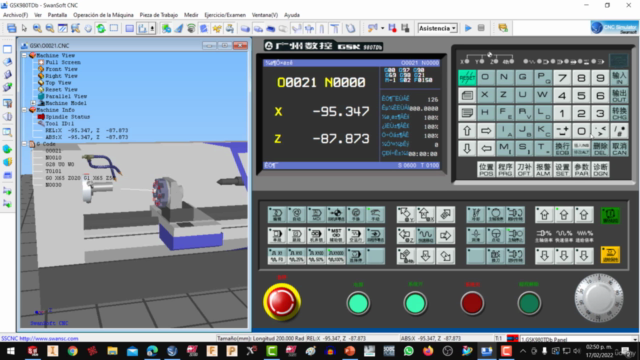
Task: Click the handwheel rotary dial
Action: coord(599,298)
